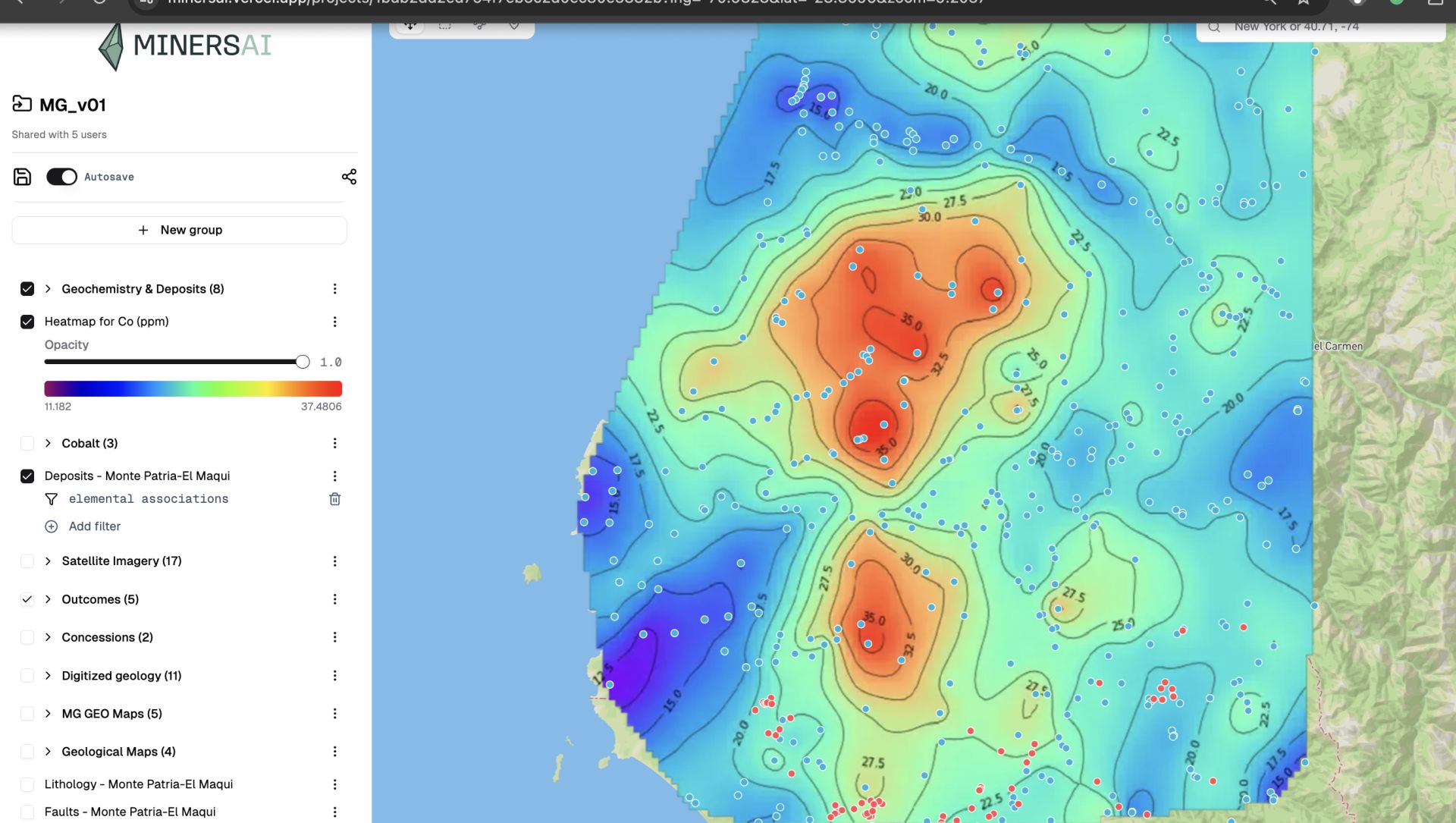
Task: Enable the Satellite Imagery checkbox
Action: point(27,561)
